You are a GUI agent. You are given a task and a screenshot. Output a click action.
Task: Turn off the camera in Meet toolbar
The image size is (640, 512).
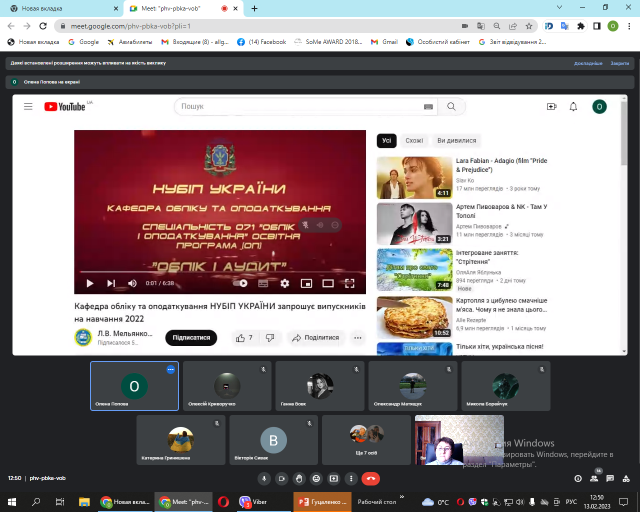tap(282, 479)
